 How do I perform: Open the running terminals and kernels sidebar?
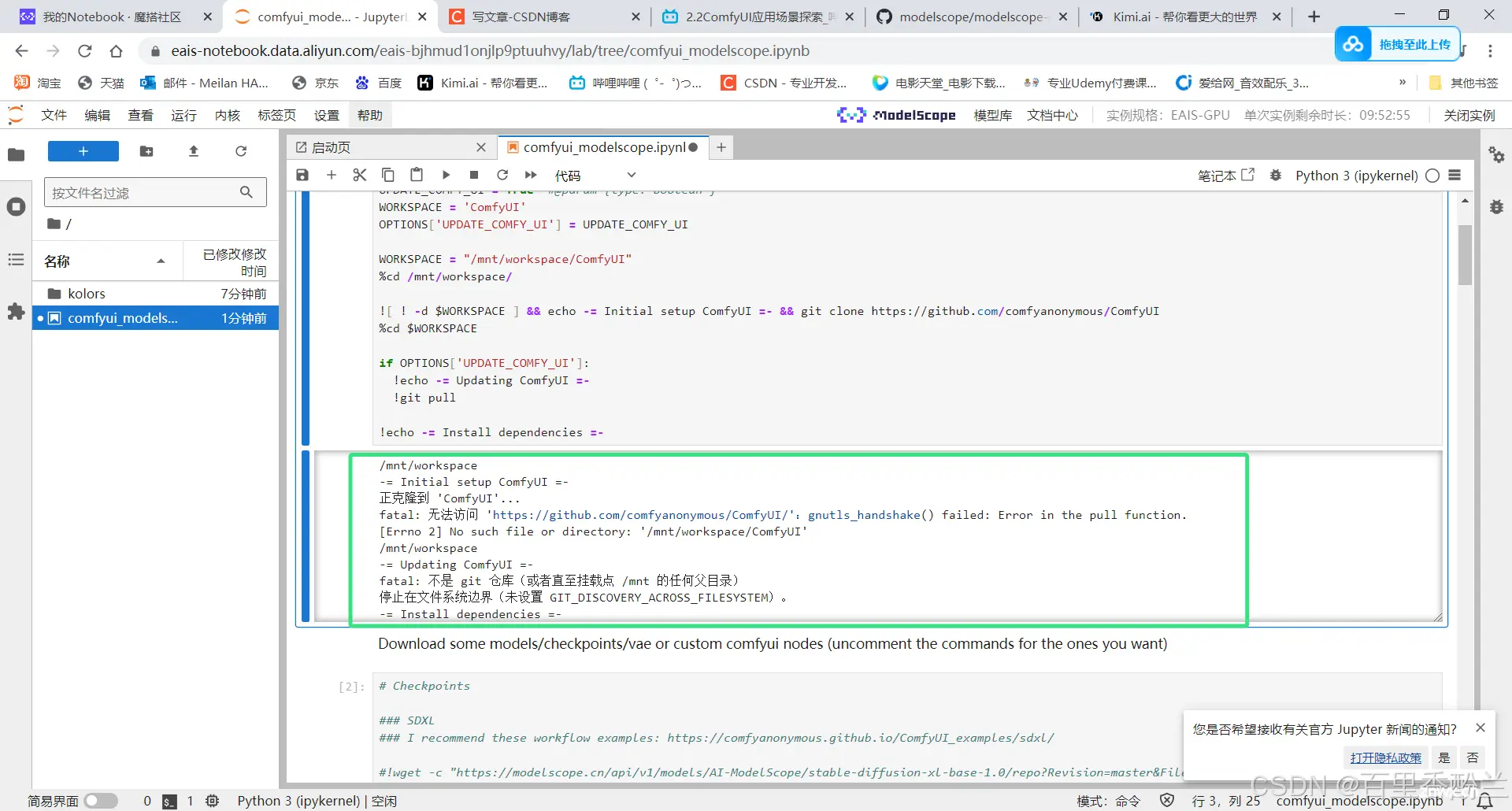click(16, 207)
